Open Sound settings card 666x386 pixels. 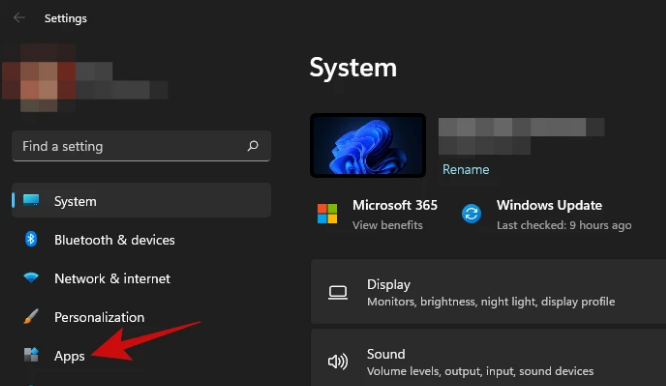488,358
